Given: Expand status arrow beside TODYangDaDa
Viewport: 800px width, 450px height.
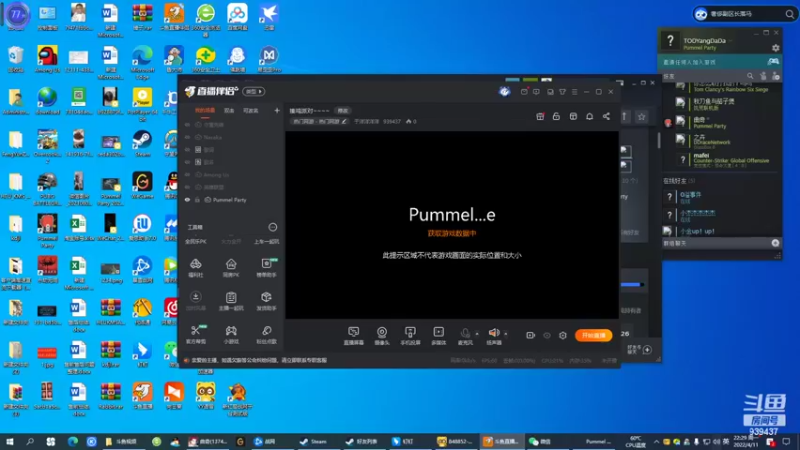Looking at the screenshot, I should point(730,41).
